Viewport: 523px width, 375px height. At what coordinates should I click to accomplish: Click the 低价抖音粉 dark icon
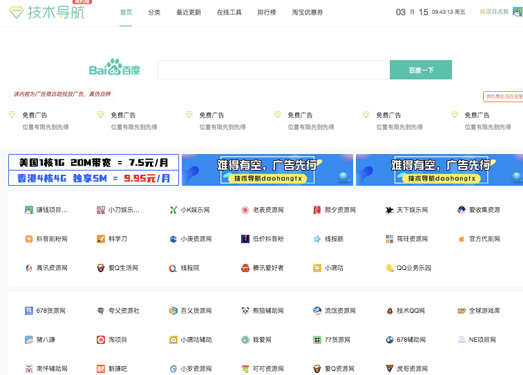(245, 239)
